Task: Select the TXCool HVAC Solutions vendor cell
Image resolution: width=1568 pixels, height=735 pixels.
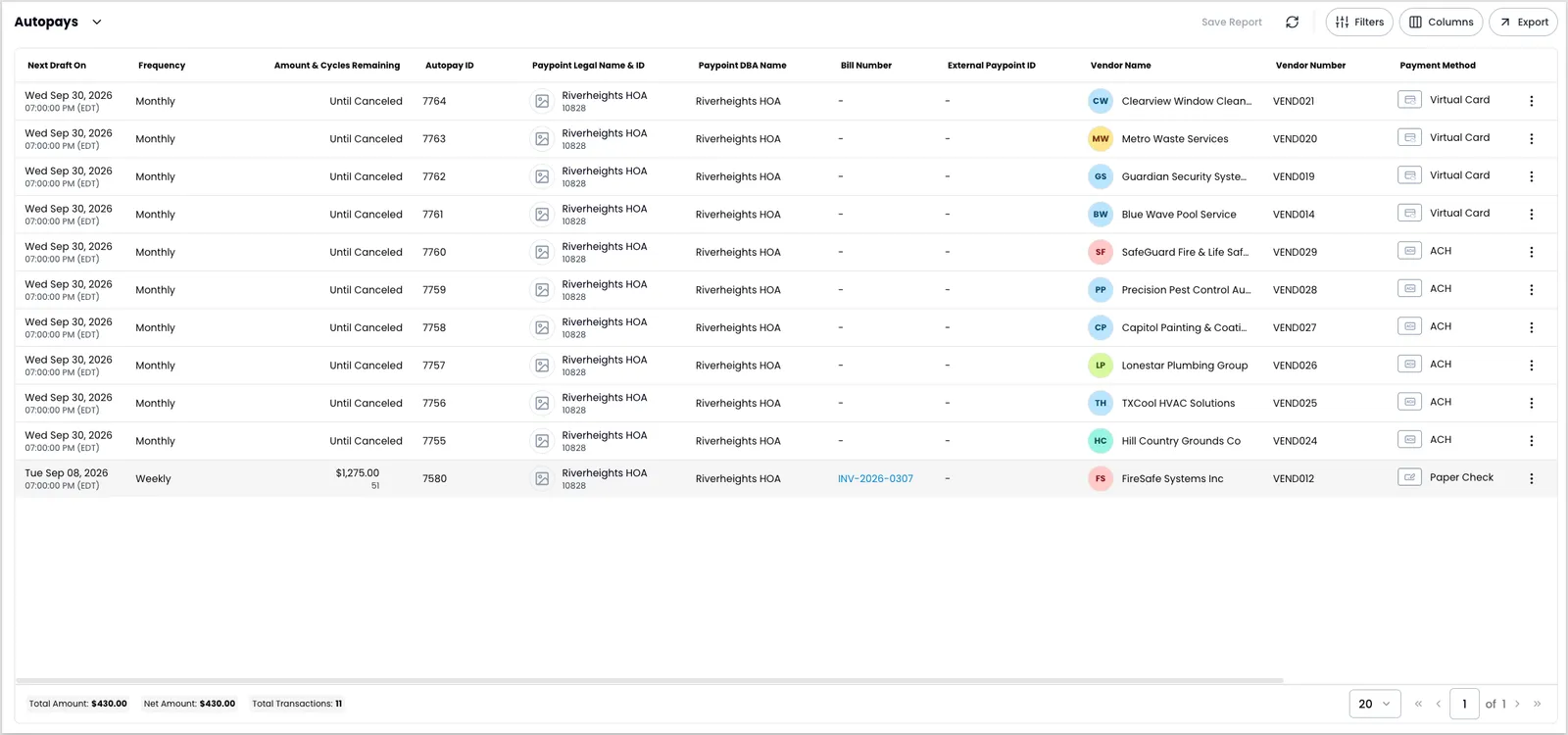Action: [x=1178, y=404]
